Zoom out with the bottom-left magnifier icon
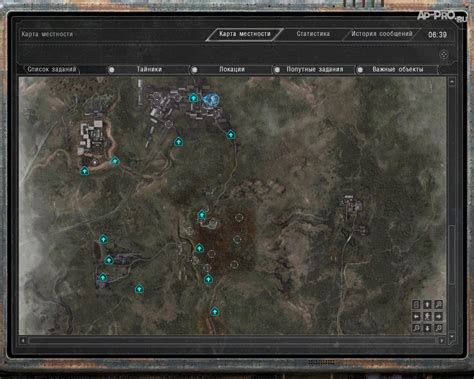Screen dimensions: 474x379 [x=416, y=328]
